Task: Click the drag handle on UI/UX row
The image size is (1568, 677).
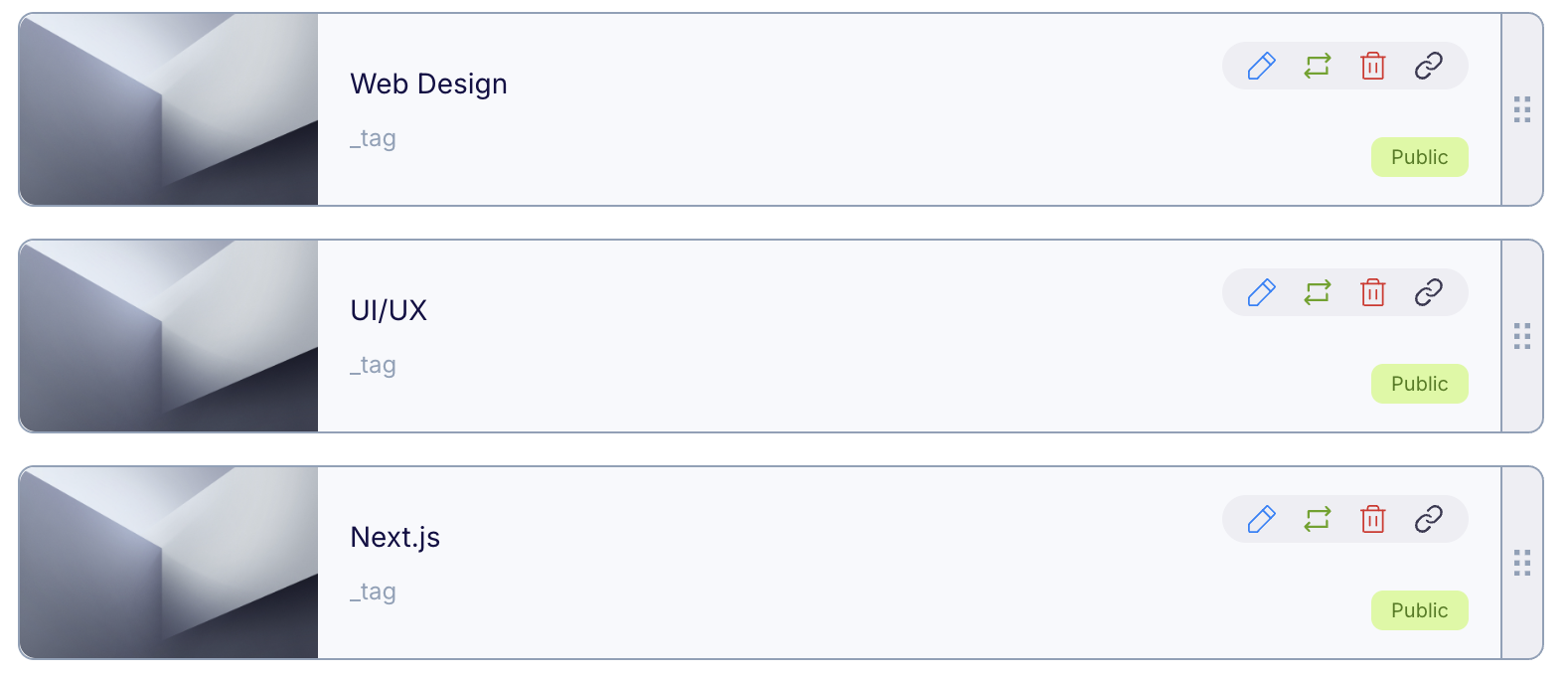Action: (1522, 336)
